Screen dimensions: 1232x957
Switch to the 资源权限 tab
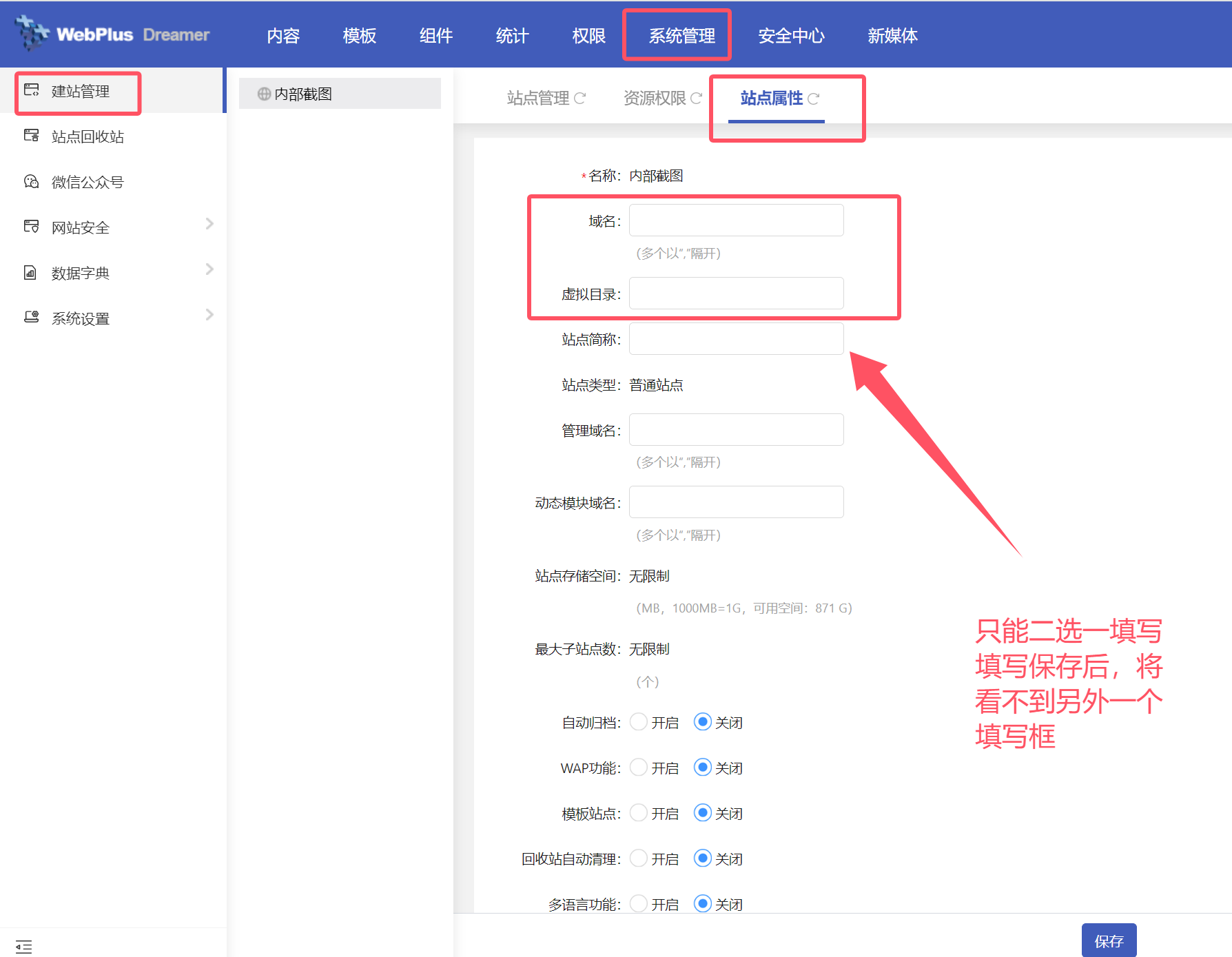654,99
